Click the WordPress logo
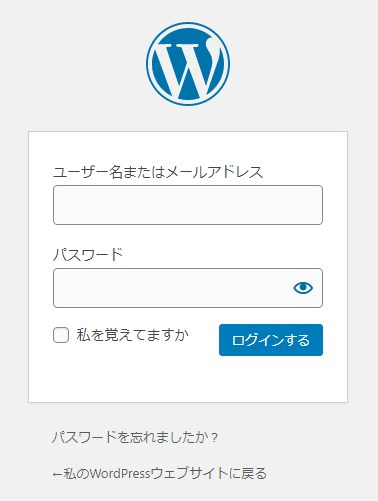Viewport: 378px width, 501px height. click(188, 64)
